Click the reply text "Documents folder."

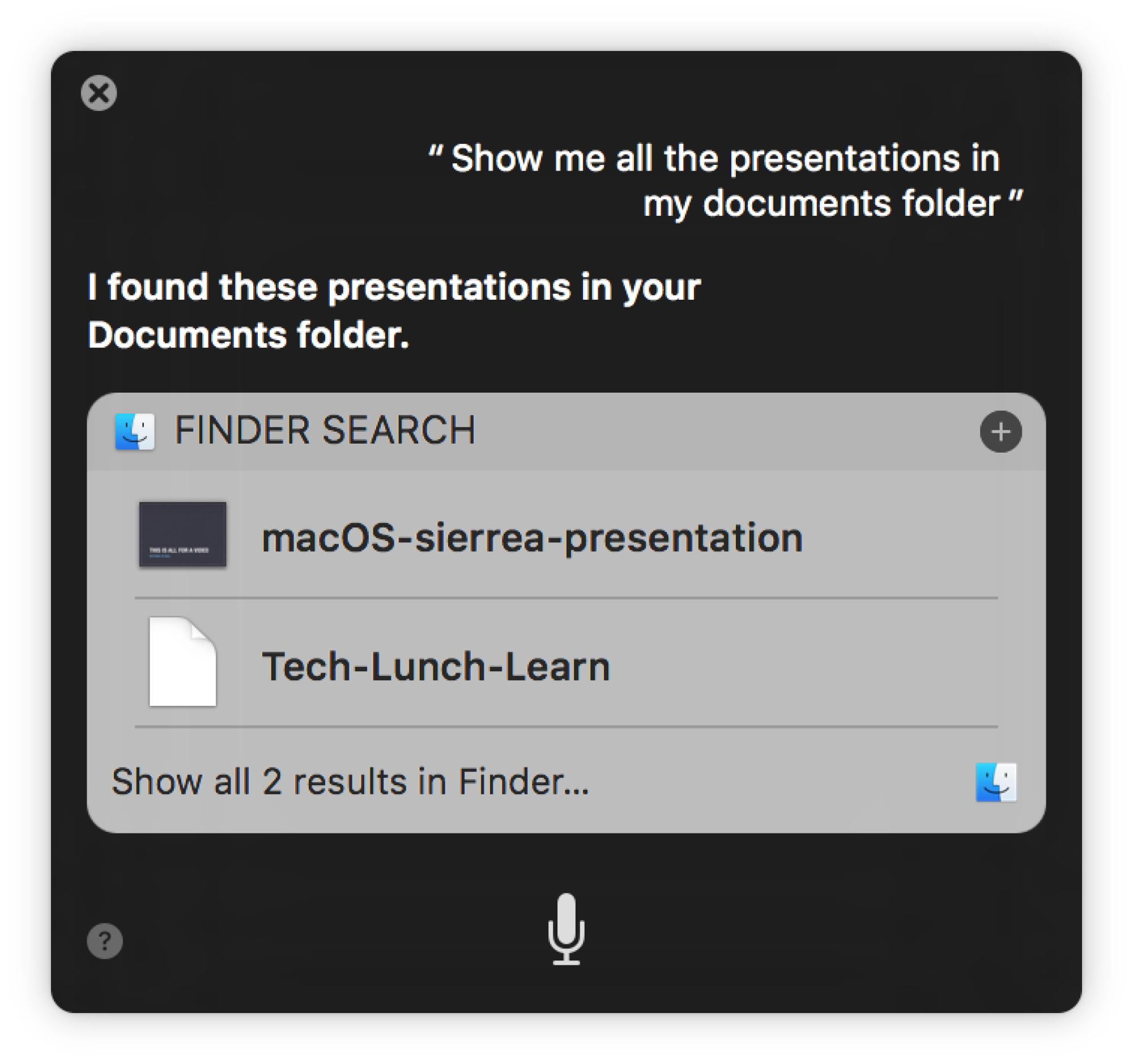click(249, 335)
